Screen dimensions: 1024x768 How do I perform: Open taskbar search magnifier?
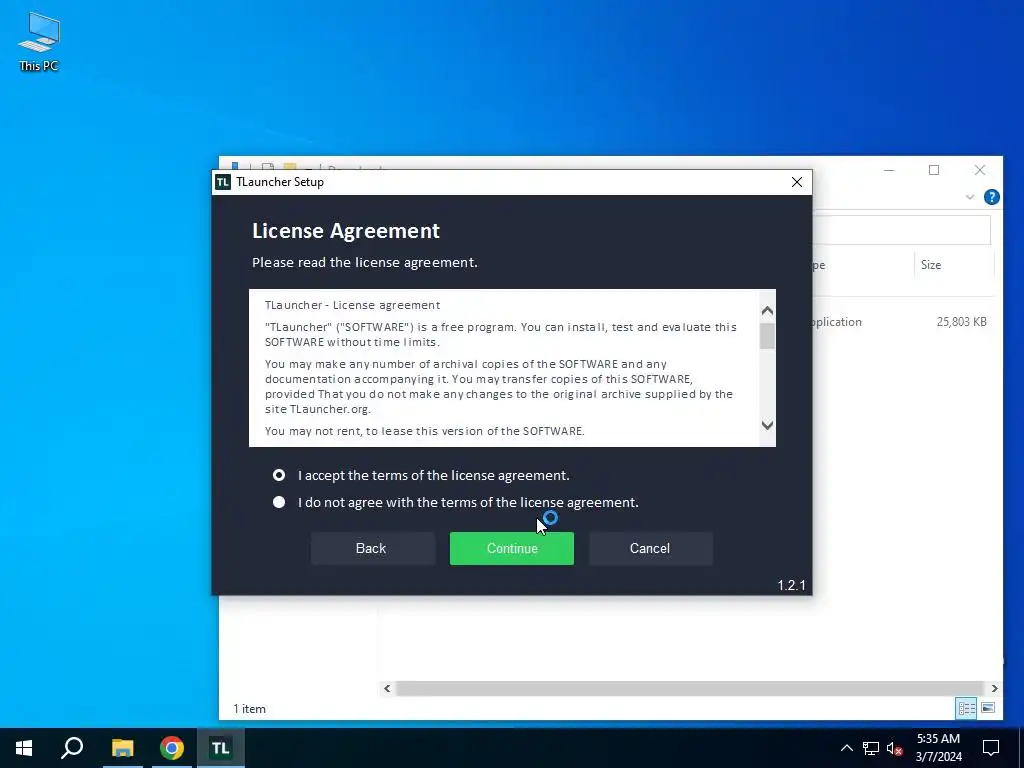(x=72, y=748)
